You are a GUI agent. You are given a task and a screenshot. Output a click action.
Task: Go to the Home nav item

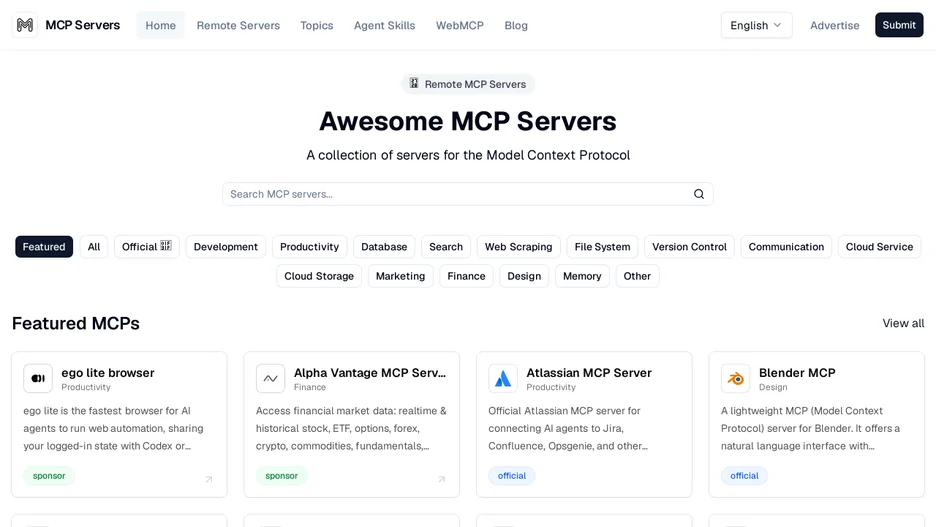pos(161,25)
